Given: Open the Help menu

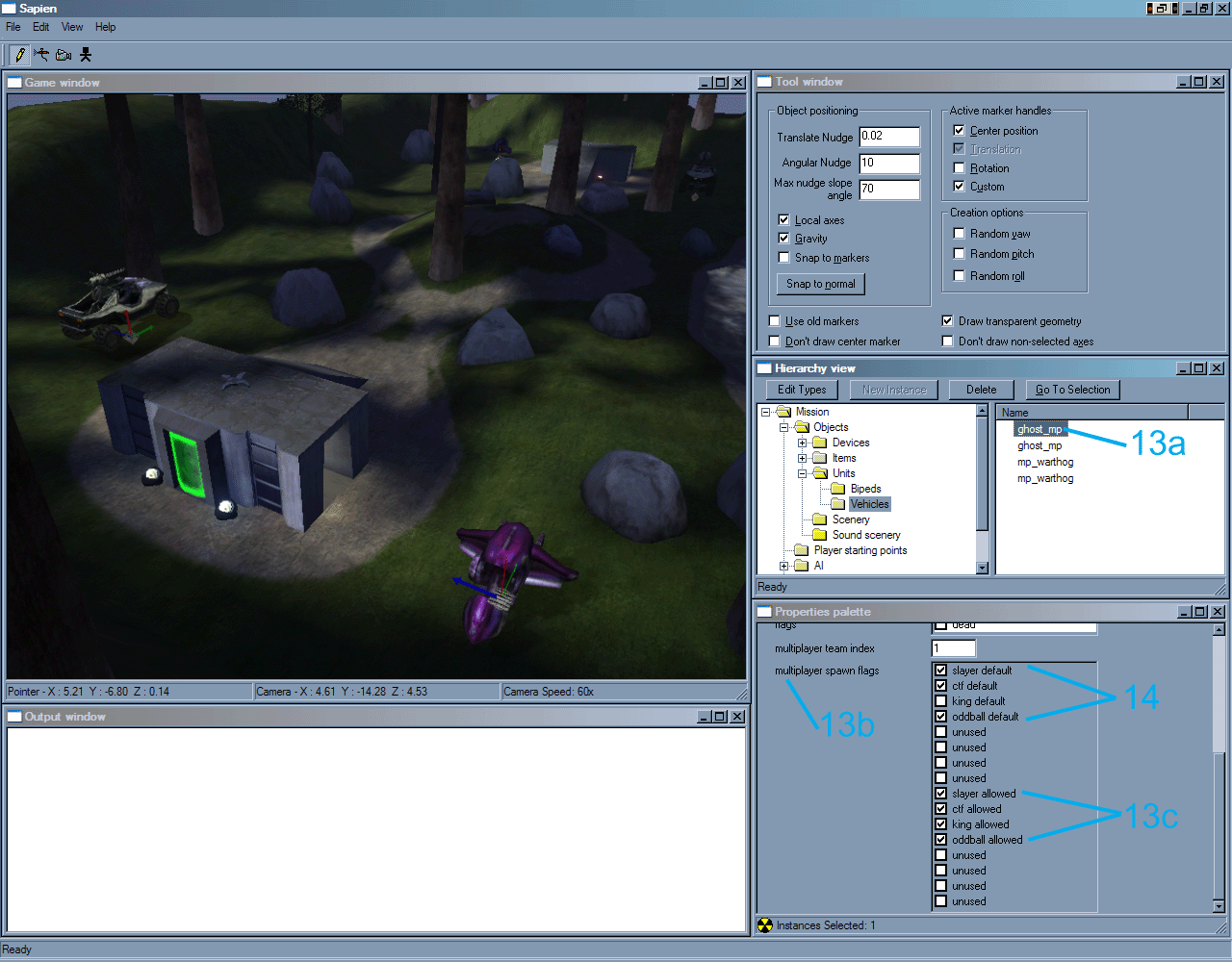Looking at the screenshot, I should [106, 27].
